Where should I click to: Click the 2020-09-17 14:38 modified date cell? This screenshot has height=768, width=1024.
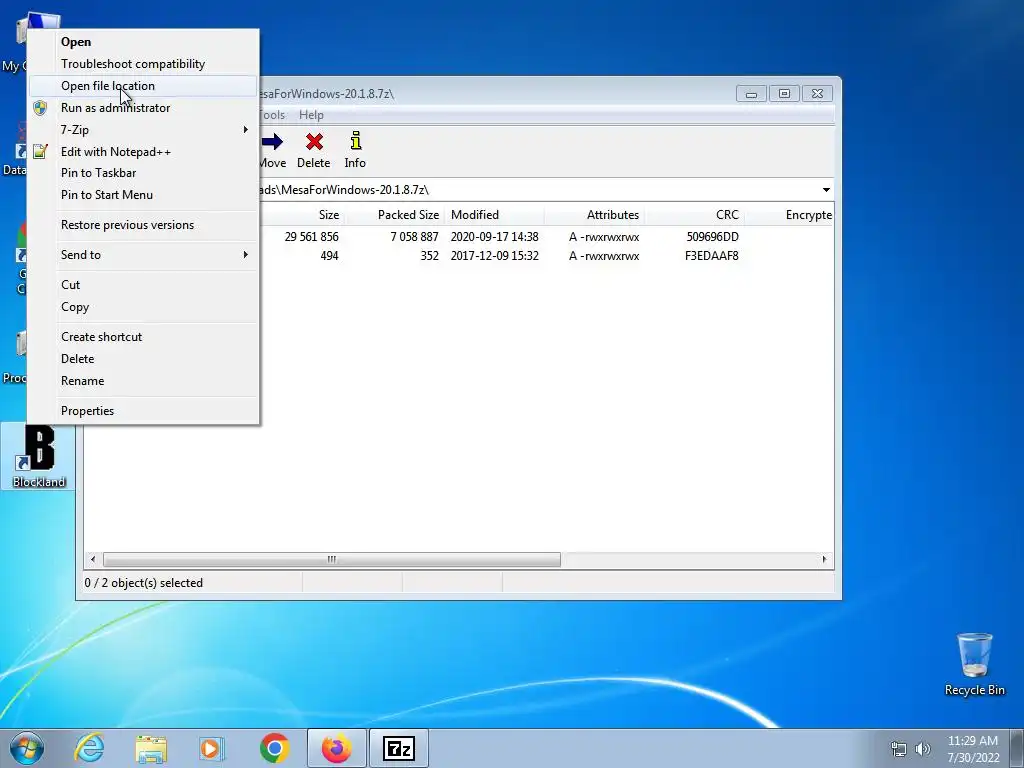click(494, 237)
